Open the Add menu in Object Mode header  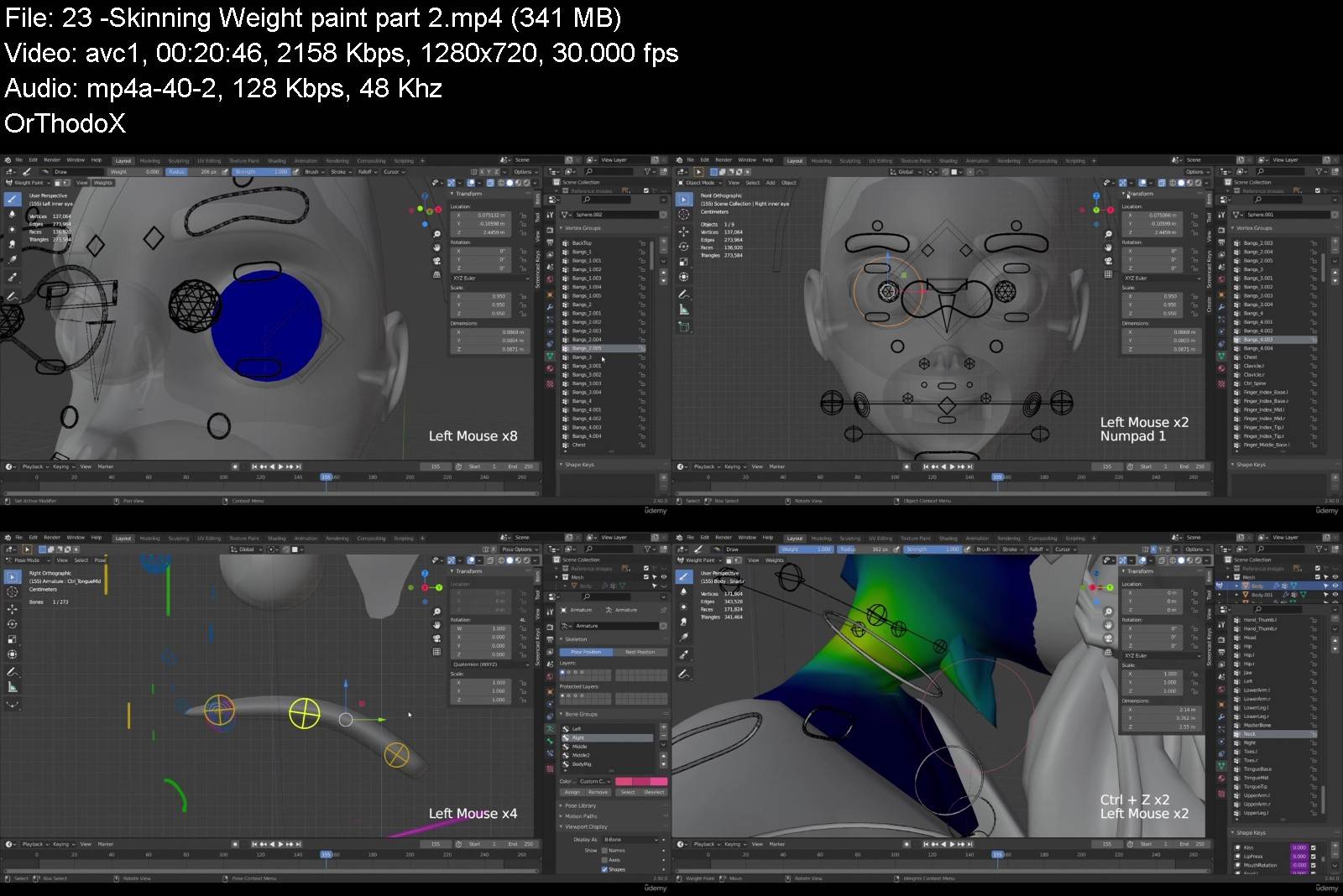tap(770, 183)
